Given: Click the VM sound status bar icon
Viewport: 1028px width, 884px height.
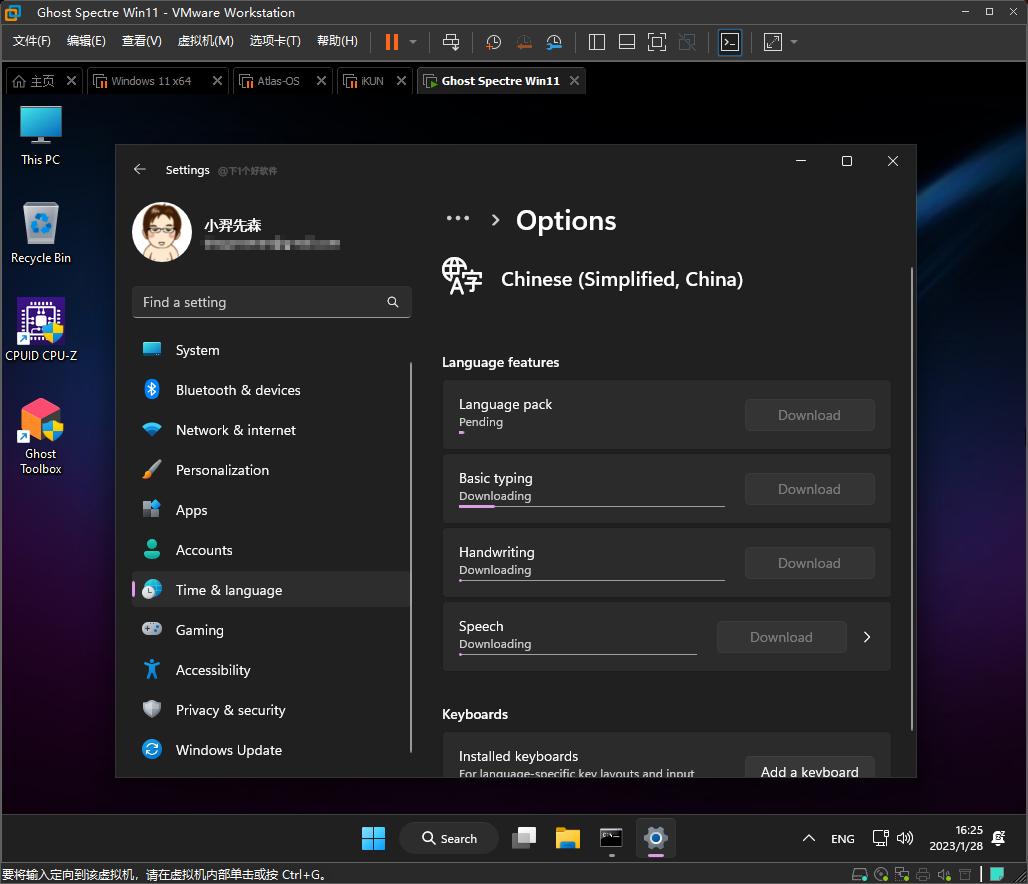Looking at the screenshot, I should click(946, 873).
